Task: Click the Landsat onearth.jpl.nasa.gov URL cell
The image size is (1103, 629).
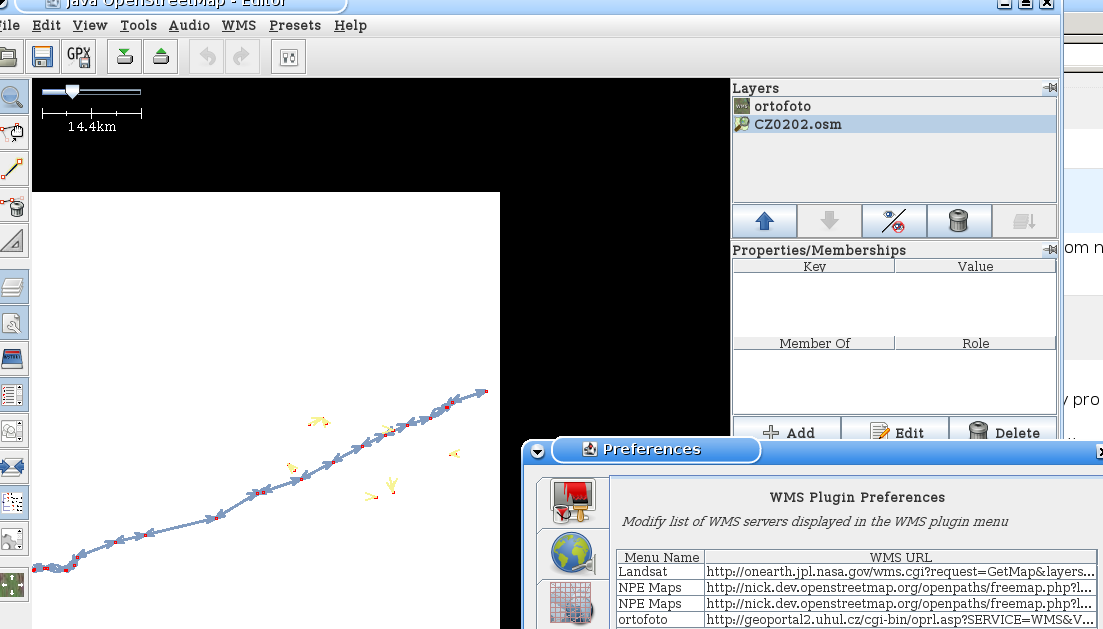Action: [900, 572]
